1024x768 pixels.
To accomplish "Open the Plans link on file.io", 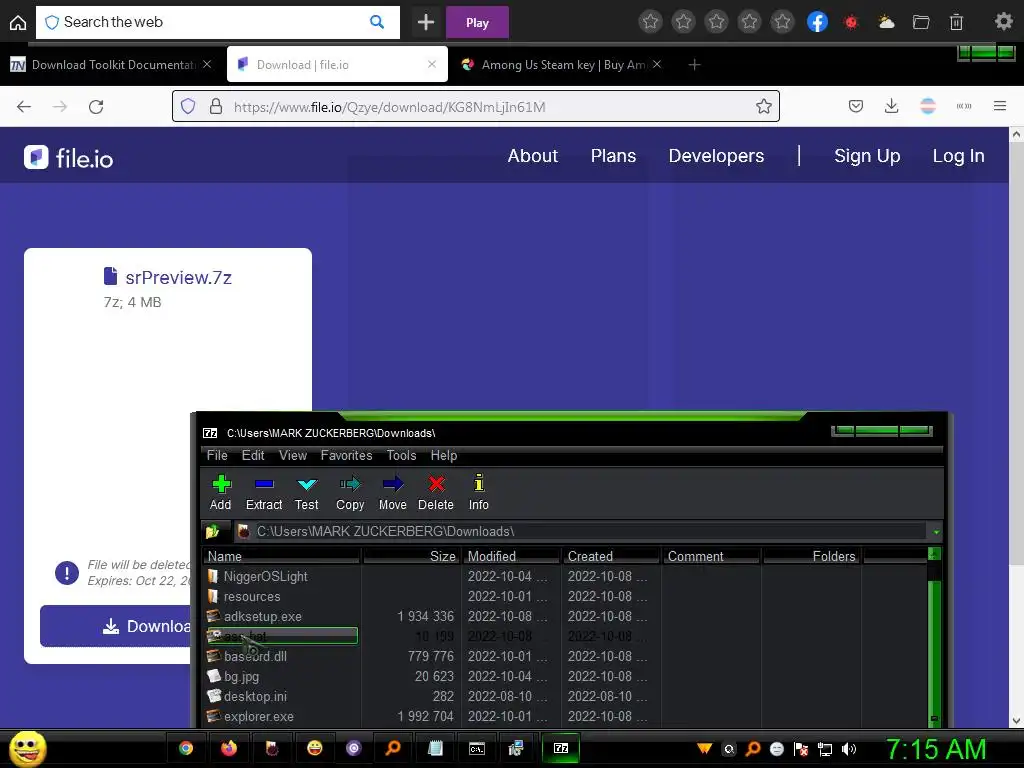I will pos(613,155).
